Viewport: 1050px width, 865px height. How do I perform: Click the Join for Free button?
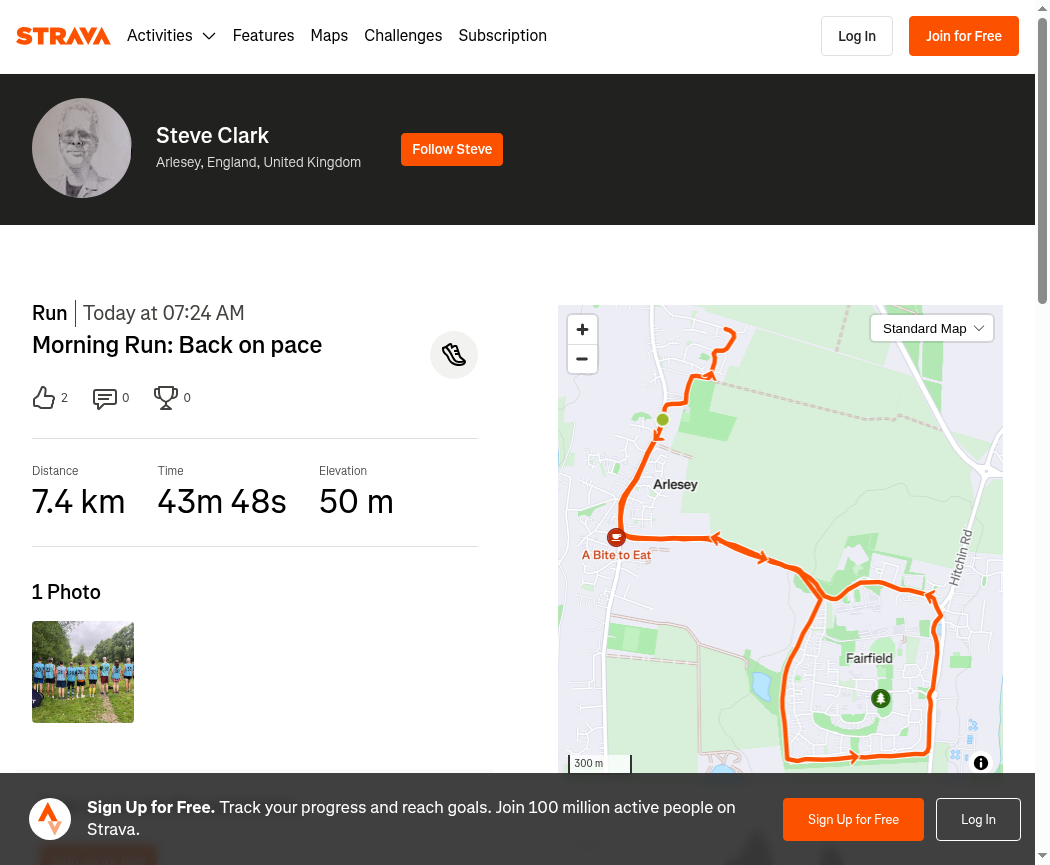964,36
